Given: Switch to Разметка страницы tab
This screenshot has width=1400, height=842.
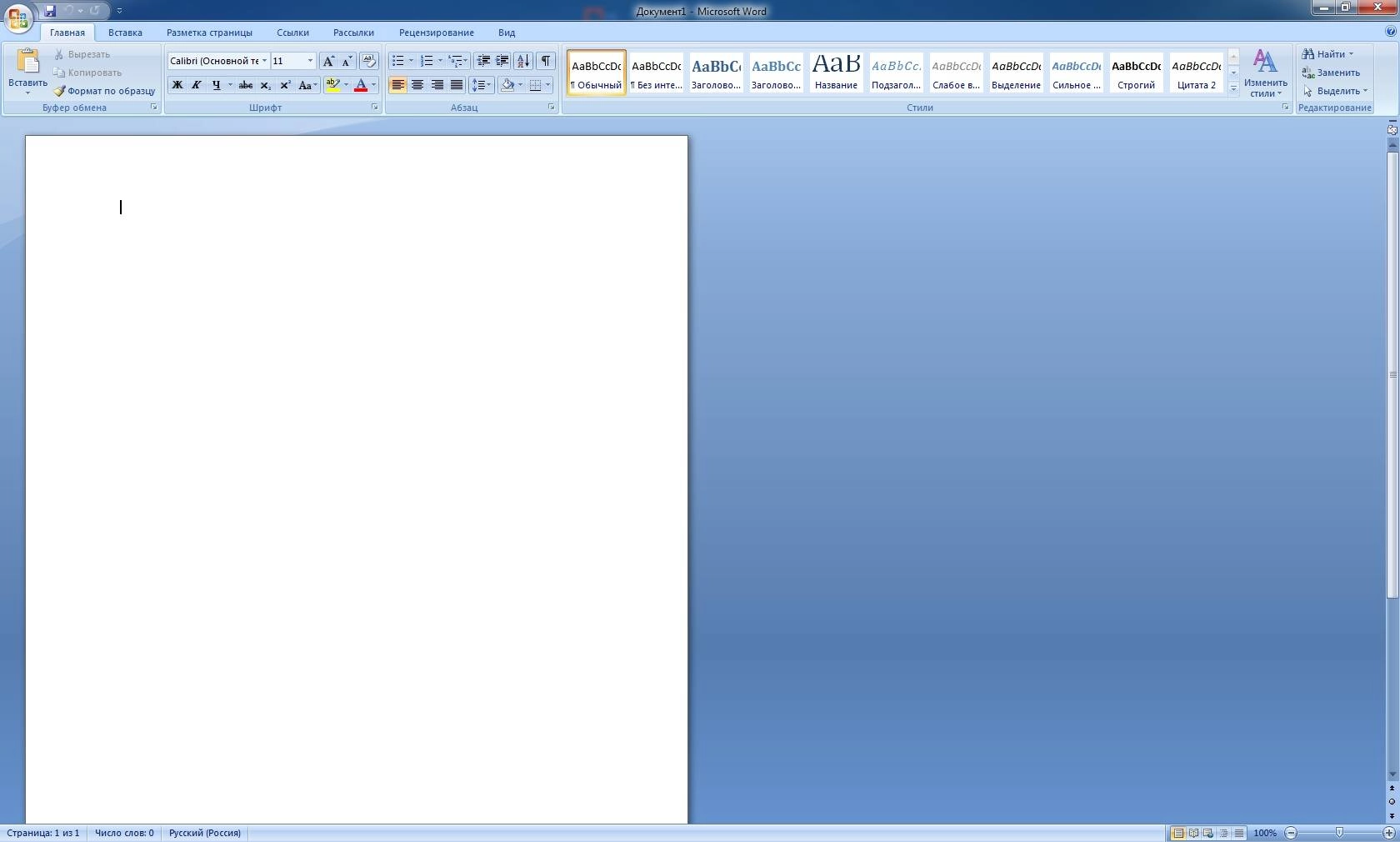Looking at the screenshot, I should pos(209,33).
